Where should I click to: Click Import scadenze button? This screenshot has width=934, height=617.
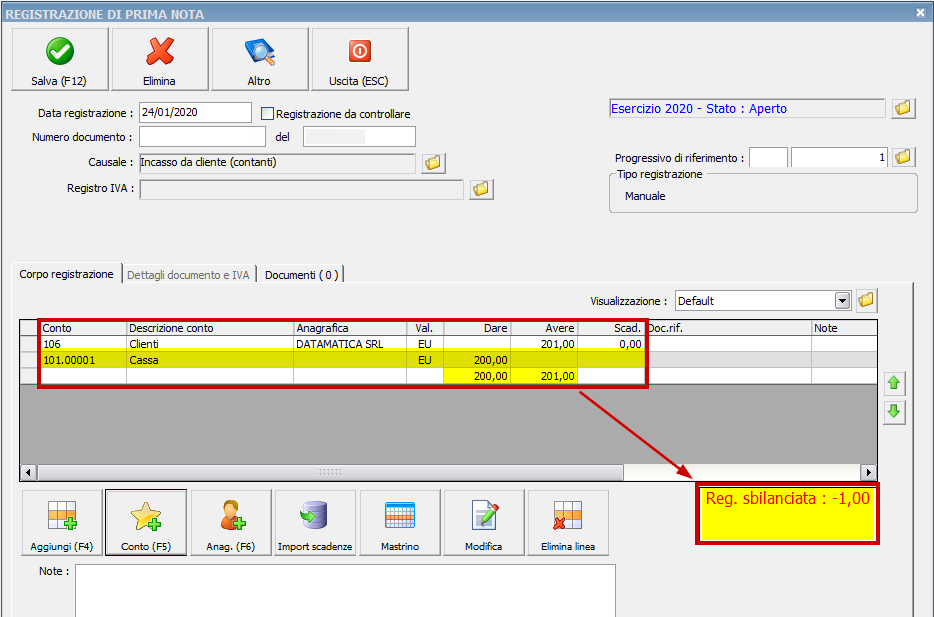click(x=315, y=523)
